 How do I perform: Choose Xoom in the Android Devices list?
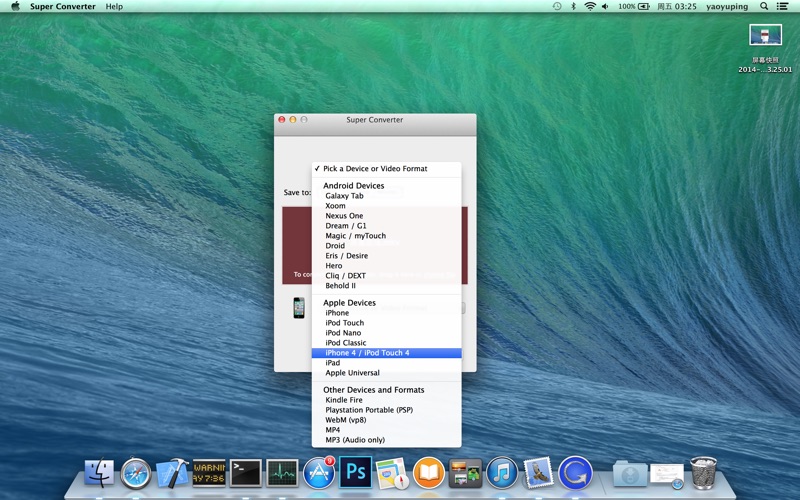(x=386, y=206)
